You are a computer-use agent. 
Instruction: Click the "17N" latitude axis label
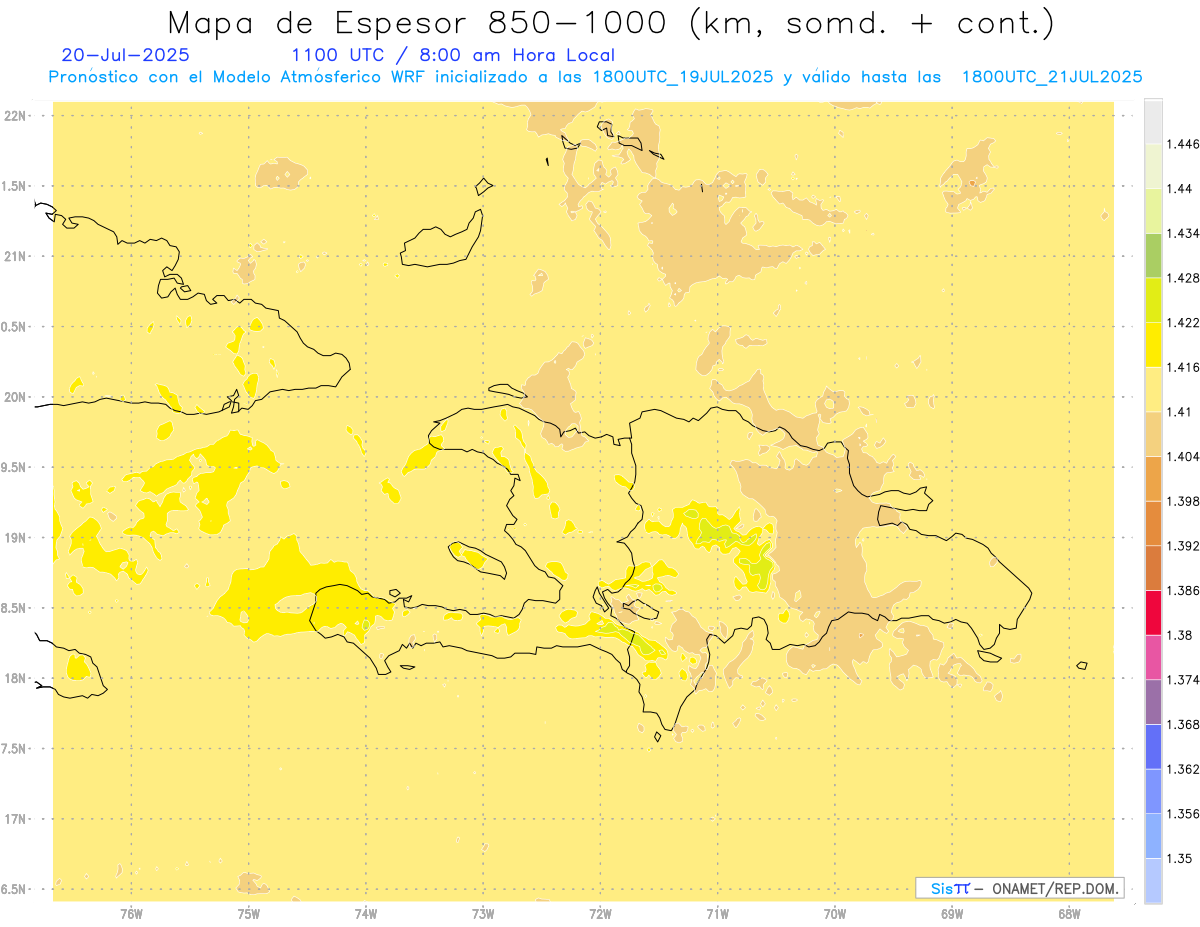point(16,820)
